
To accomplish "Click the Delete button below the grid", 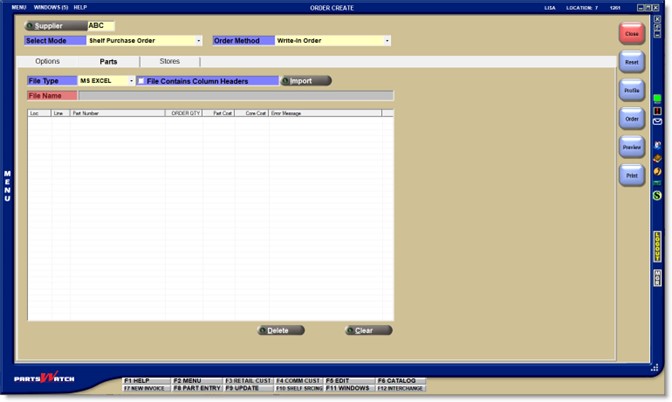I will pos(281,330).
